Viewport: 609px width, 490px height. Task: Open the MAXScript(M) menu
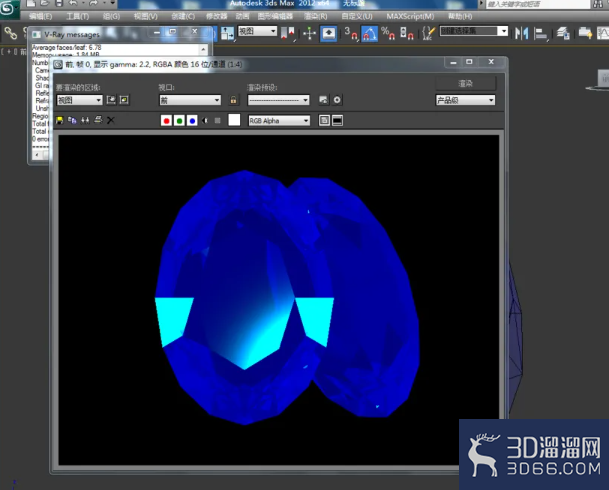click(x=410, y=16)
